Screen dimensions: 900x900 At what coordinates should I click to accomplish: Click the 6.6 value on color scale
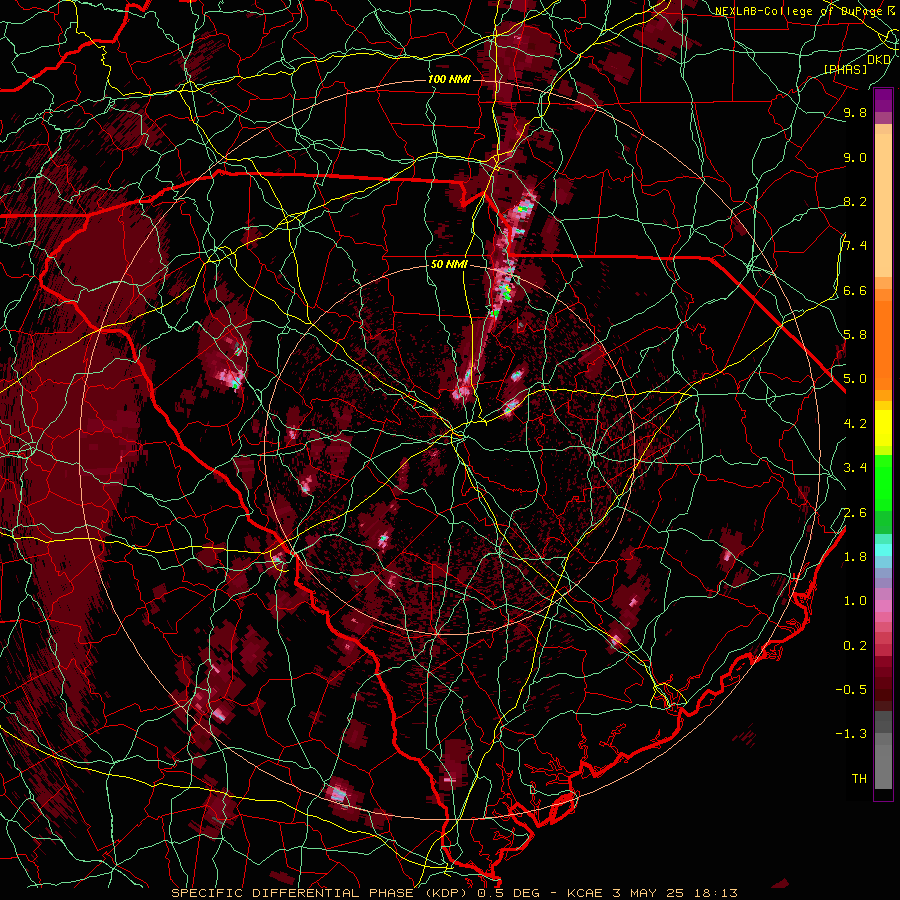855,290
